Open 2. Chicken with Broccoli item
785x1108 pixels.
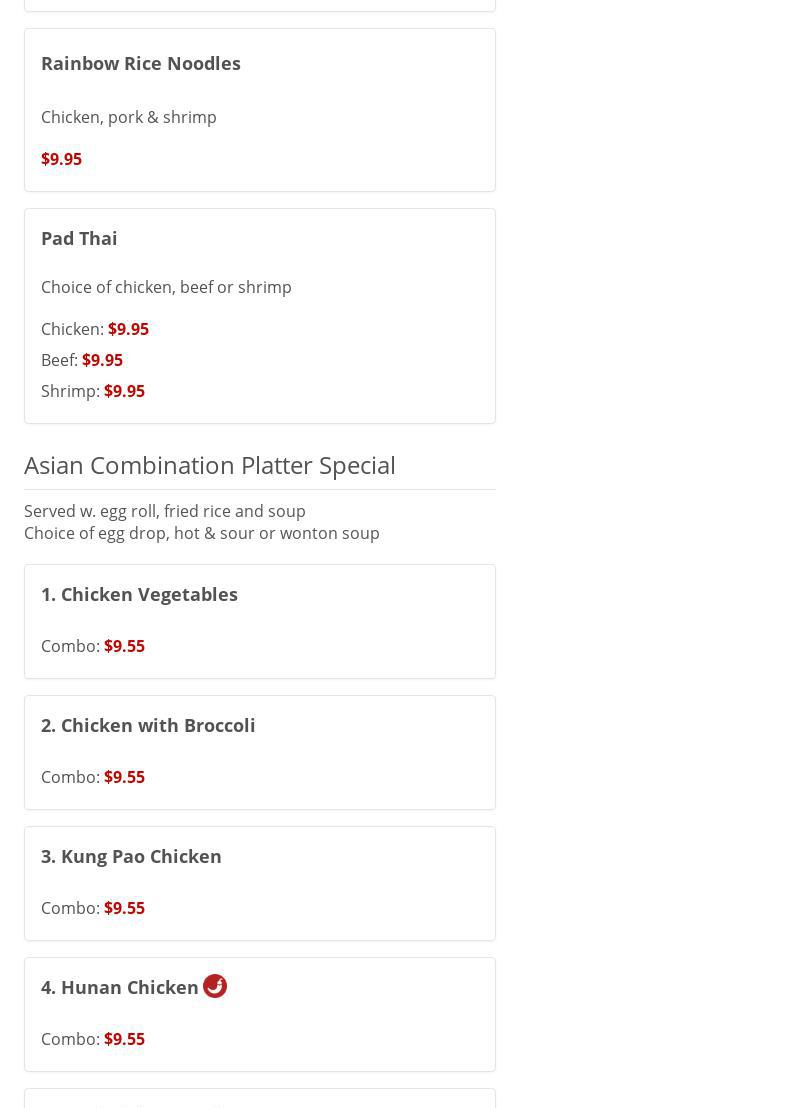148,725
